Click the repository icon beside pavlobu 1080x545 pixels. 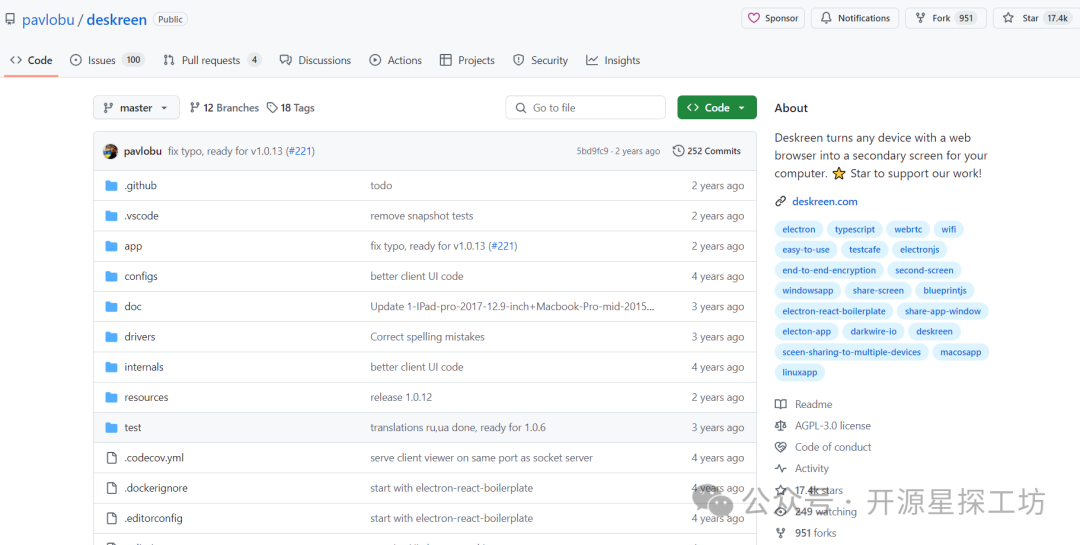pyautogui.click(x=10, y=19)
